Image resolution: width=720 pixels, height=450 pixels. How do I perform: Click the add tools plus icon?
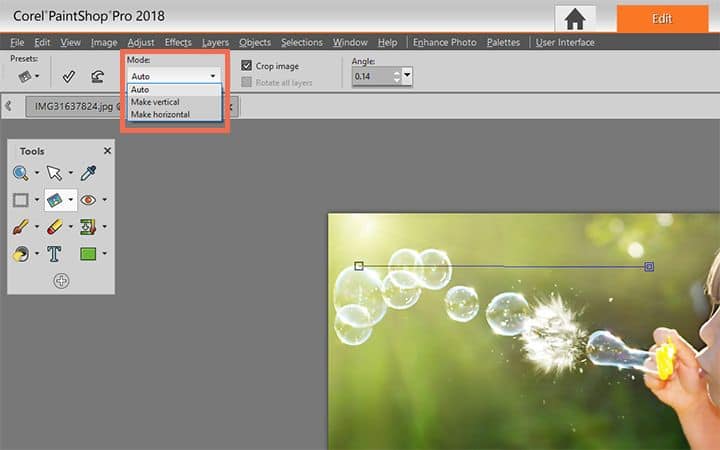tap(61, 281)
